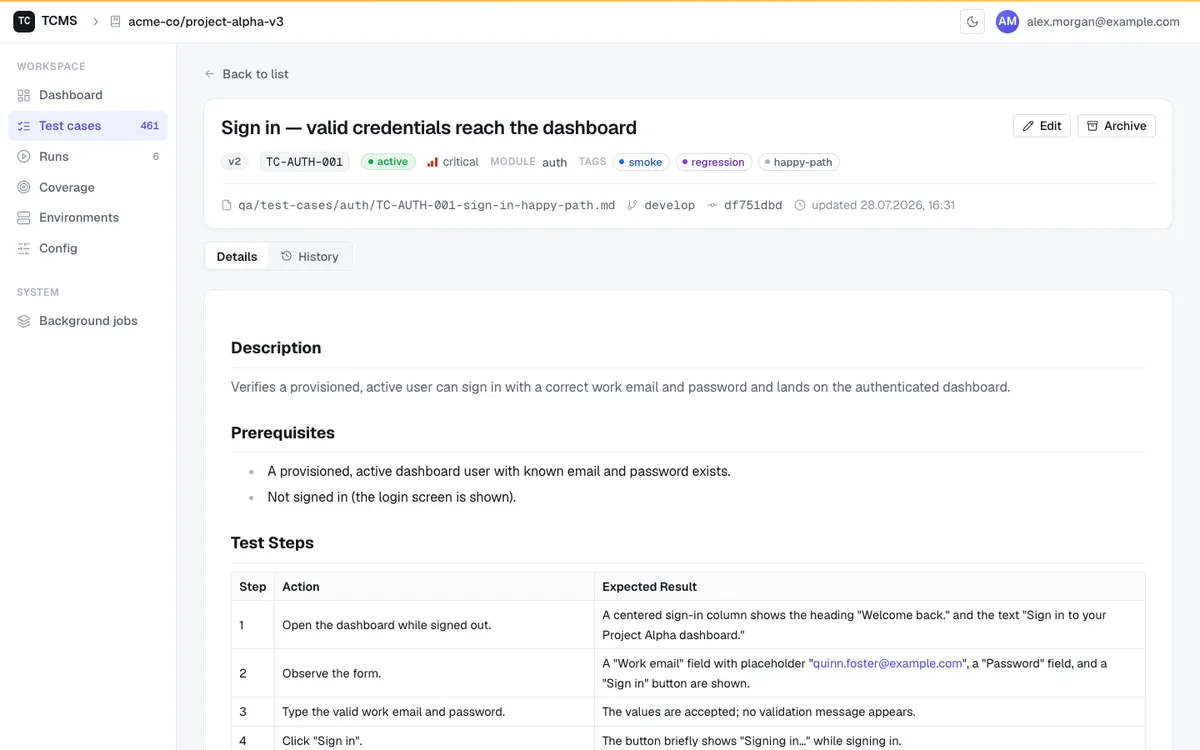The image size is (1200, 750).
Task: Click file path TC-AUTH-001-sign-in-happy-path.md
Action: tap(426, 205)
